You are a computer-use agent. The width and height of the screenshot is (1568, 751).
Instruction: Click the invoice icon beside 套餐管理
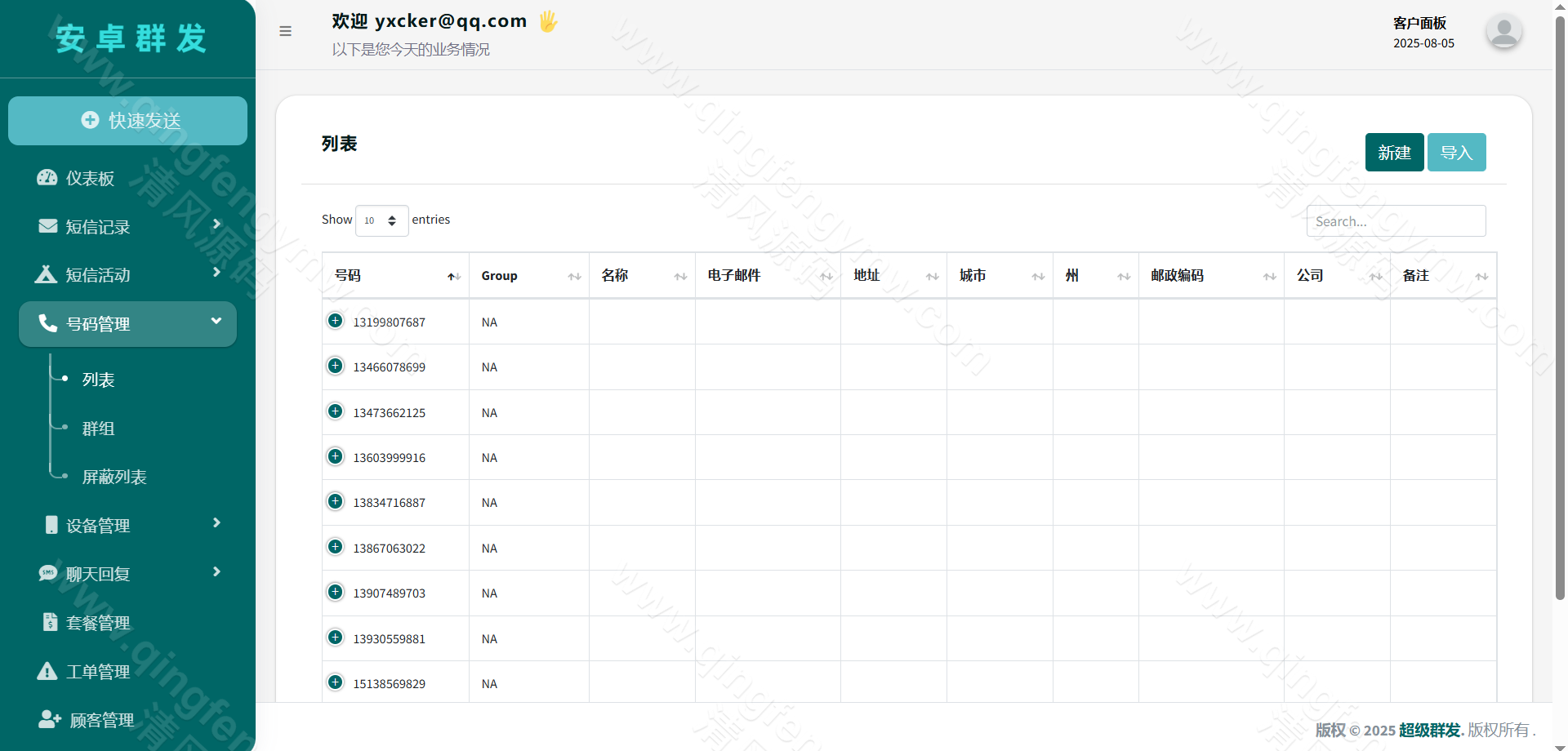(x=51, y=622)
